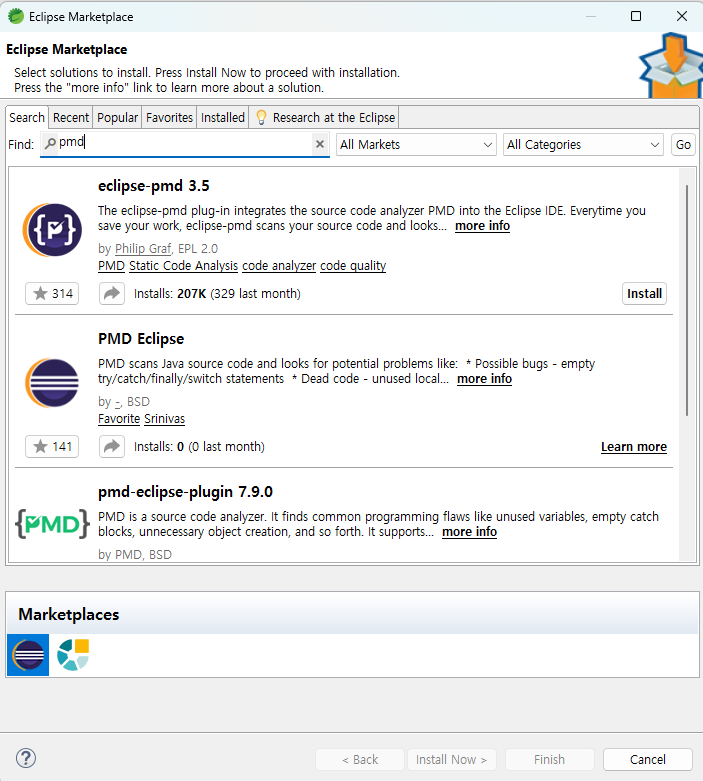Select the Eclipse Marketplace catalog icon
The image size is (703, 781).
point(28,654)
